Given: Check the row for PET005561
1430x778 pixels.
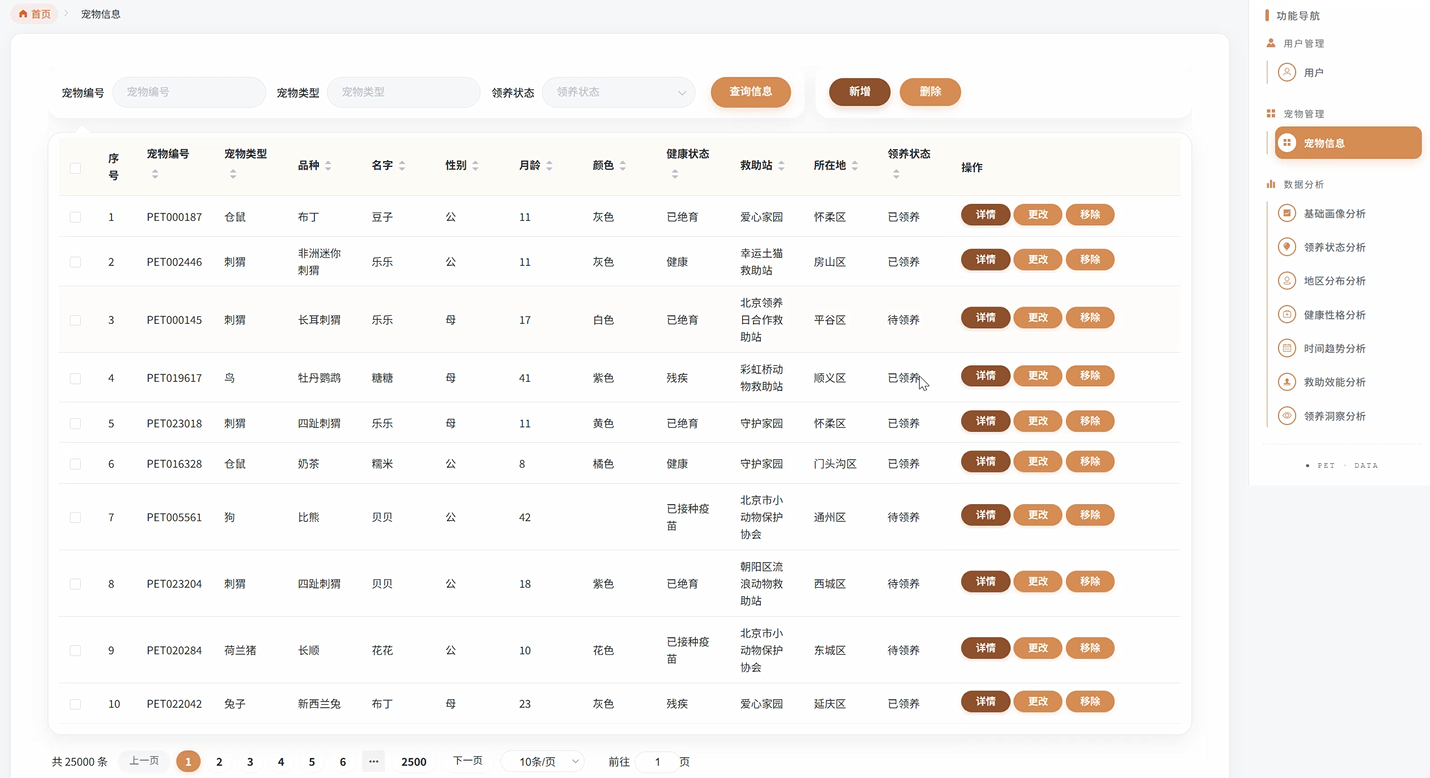Looking at the screenshot, I should [x=75, y=518].
